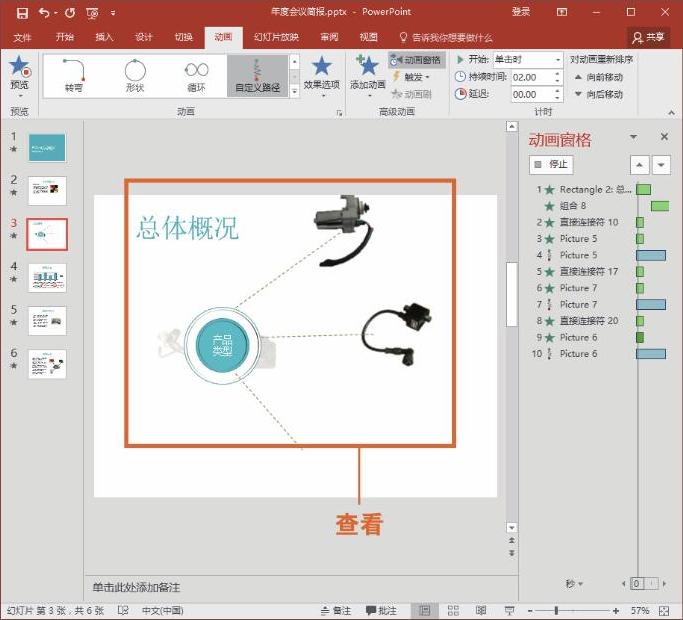
Task: Select the 循环 motion path effect
Action: pos(196,75)
